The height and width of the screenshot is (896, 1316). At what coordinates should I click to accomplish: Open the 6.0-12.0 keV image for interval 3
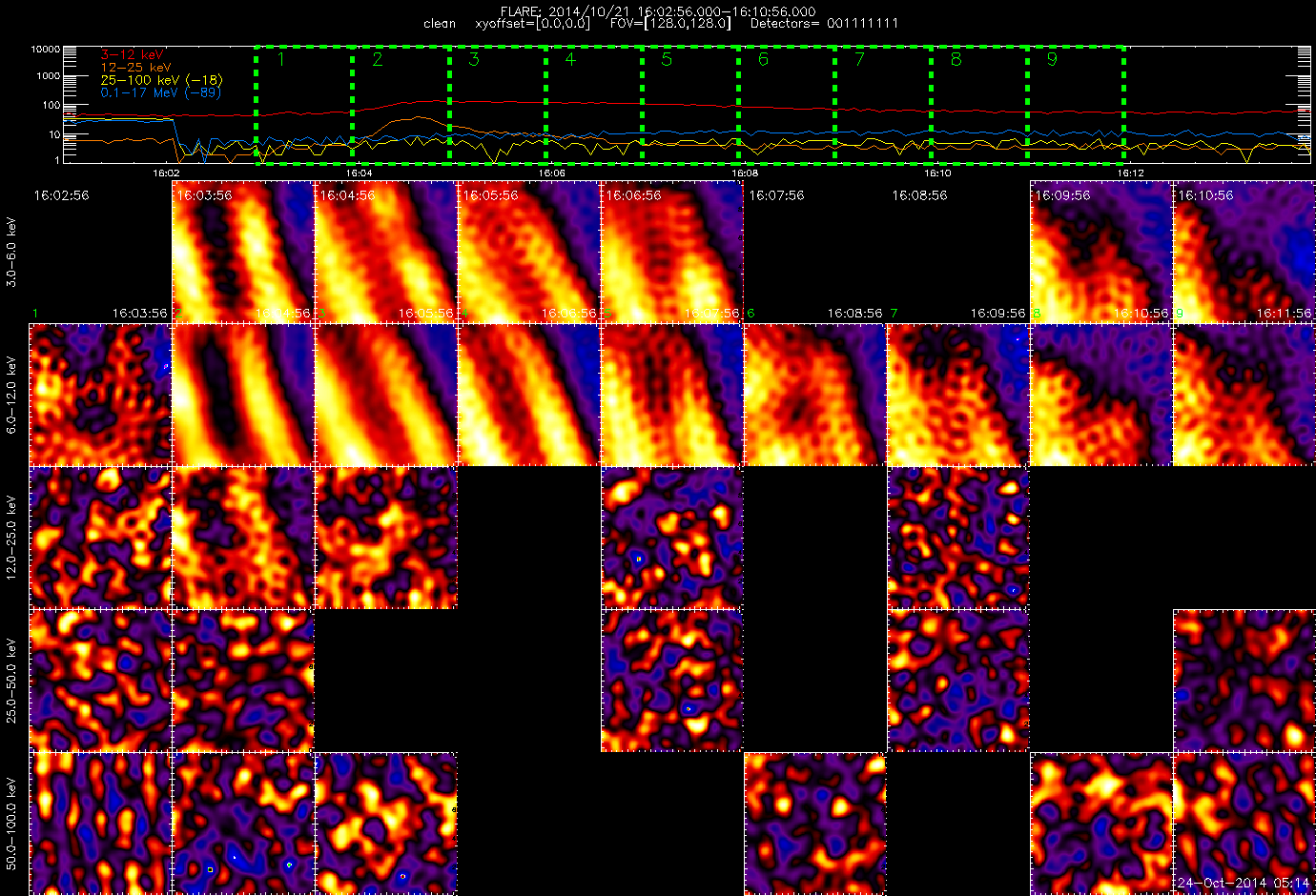pyautogui.click(x=386, y=395)
